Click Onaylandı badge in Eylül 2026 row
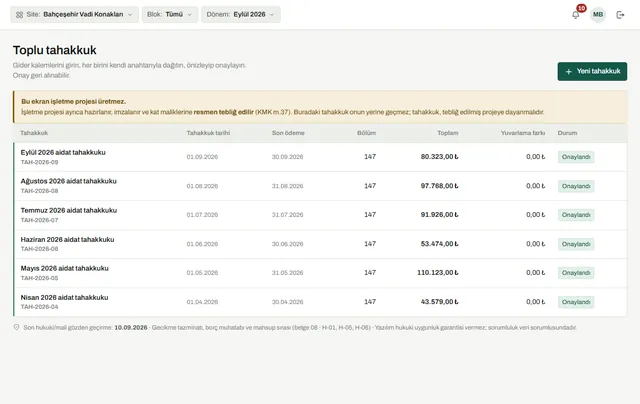The image size is (640, 404). tap(576, 157)
